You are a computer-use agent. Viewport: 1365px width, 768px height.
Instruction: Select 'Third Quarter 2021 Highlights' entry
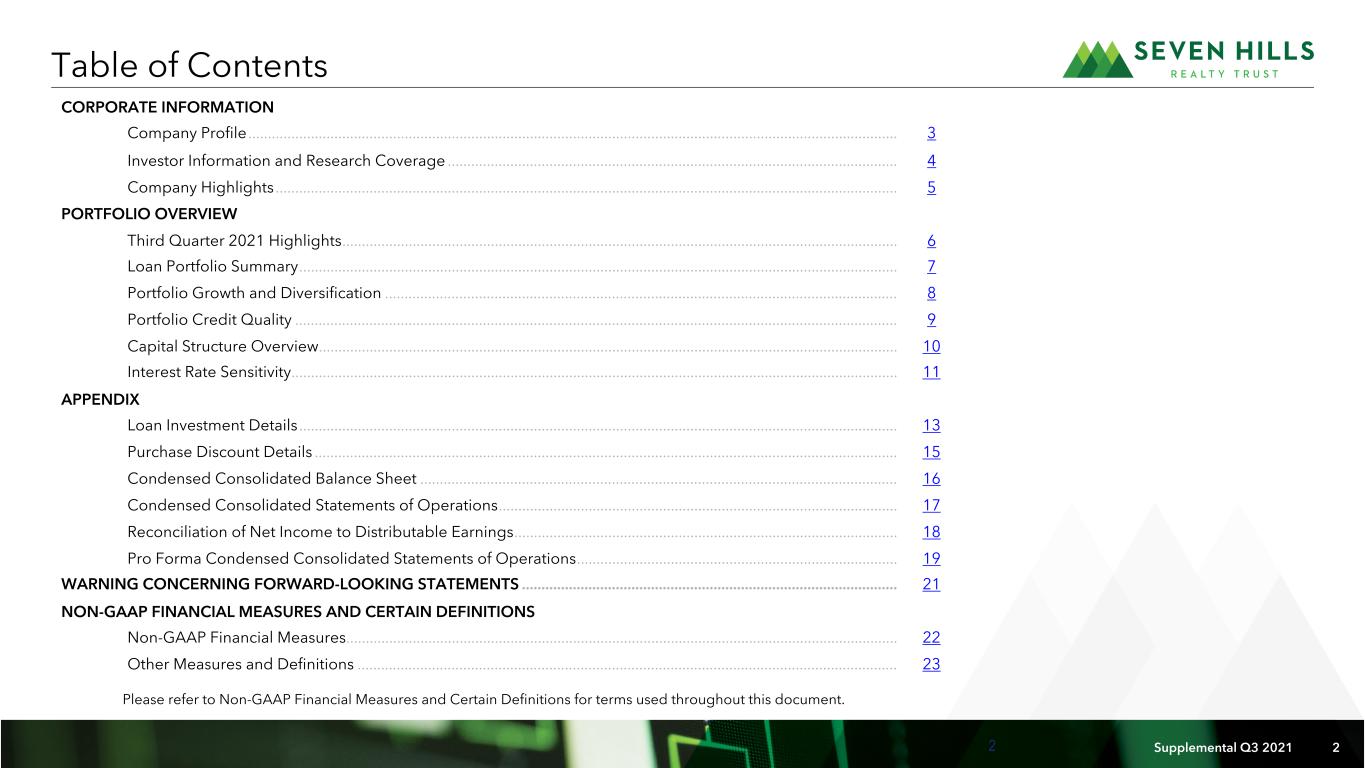pyautogui.click(x=234, y=240)
